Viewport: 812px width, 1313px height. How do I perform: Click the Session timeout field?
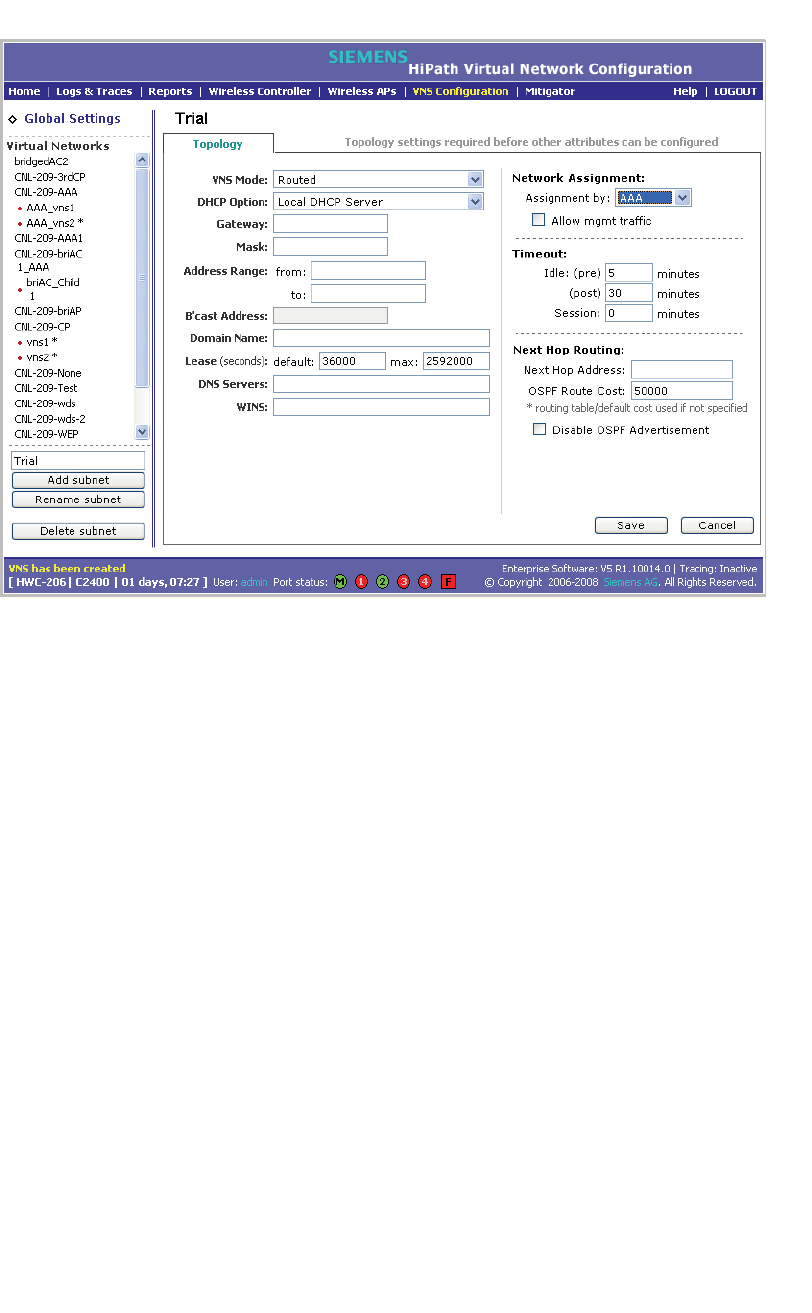point(629,313)
